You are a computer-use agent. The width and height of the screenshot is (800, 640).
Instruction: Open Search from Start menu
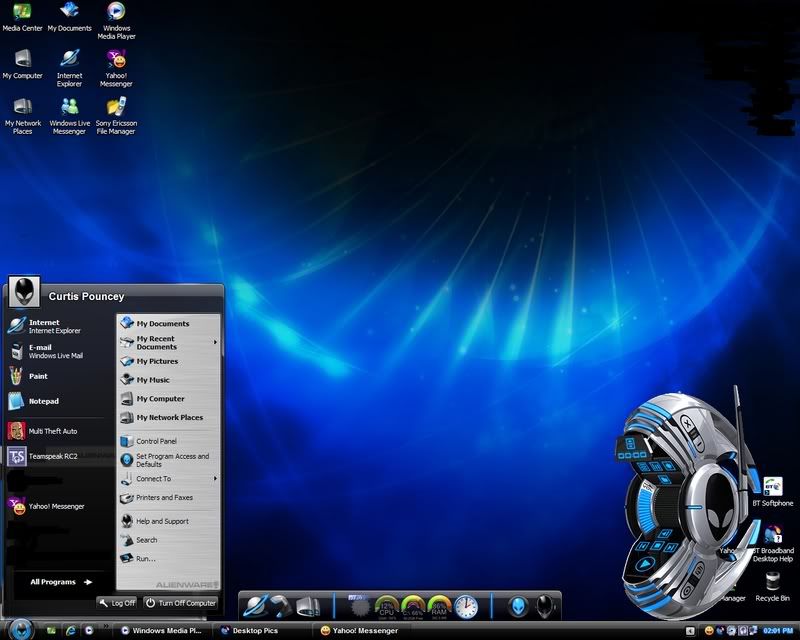click(x=169, y=540)
